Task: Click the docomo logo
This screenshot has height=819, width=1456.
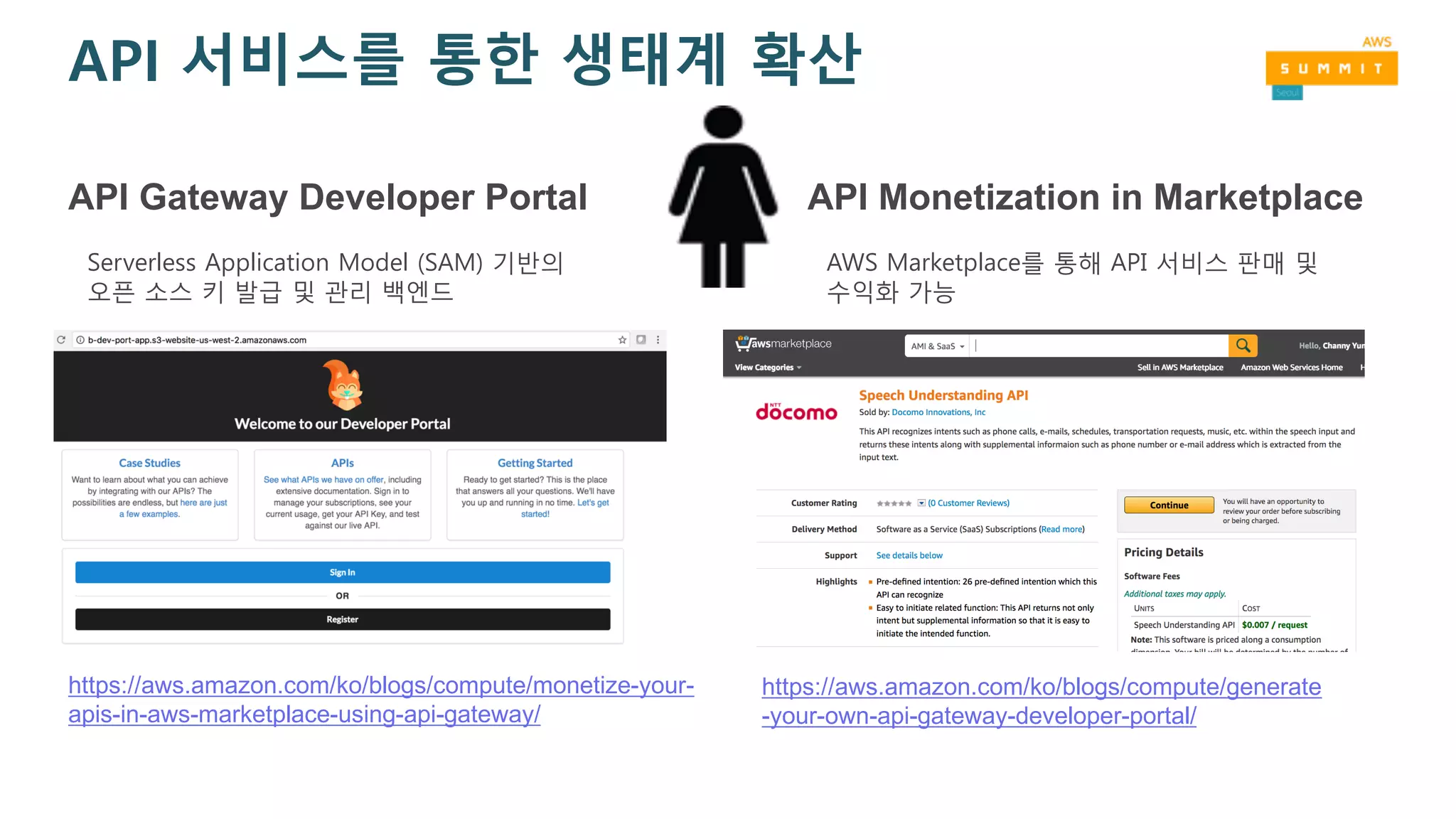Action: [x=796, y=412]
